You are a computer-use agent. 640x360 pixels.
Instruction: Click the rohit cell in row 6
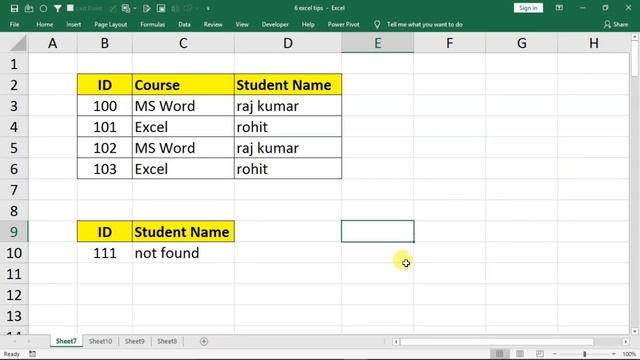(288, 169)
